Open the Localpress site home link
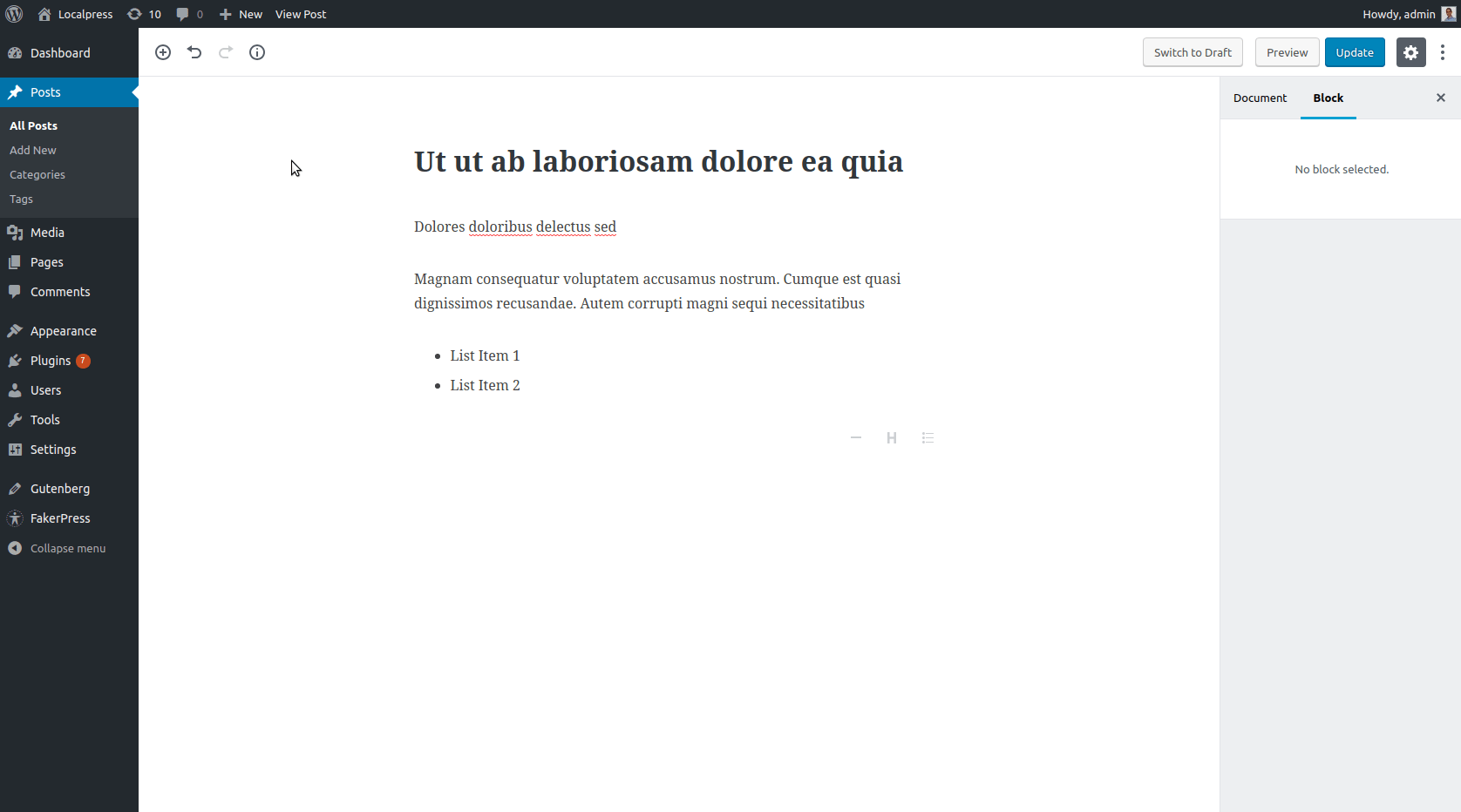The height and width of the screenshot is (812, 1461). pos(76,14)
